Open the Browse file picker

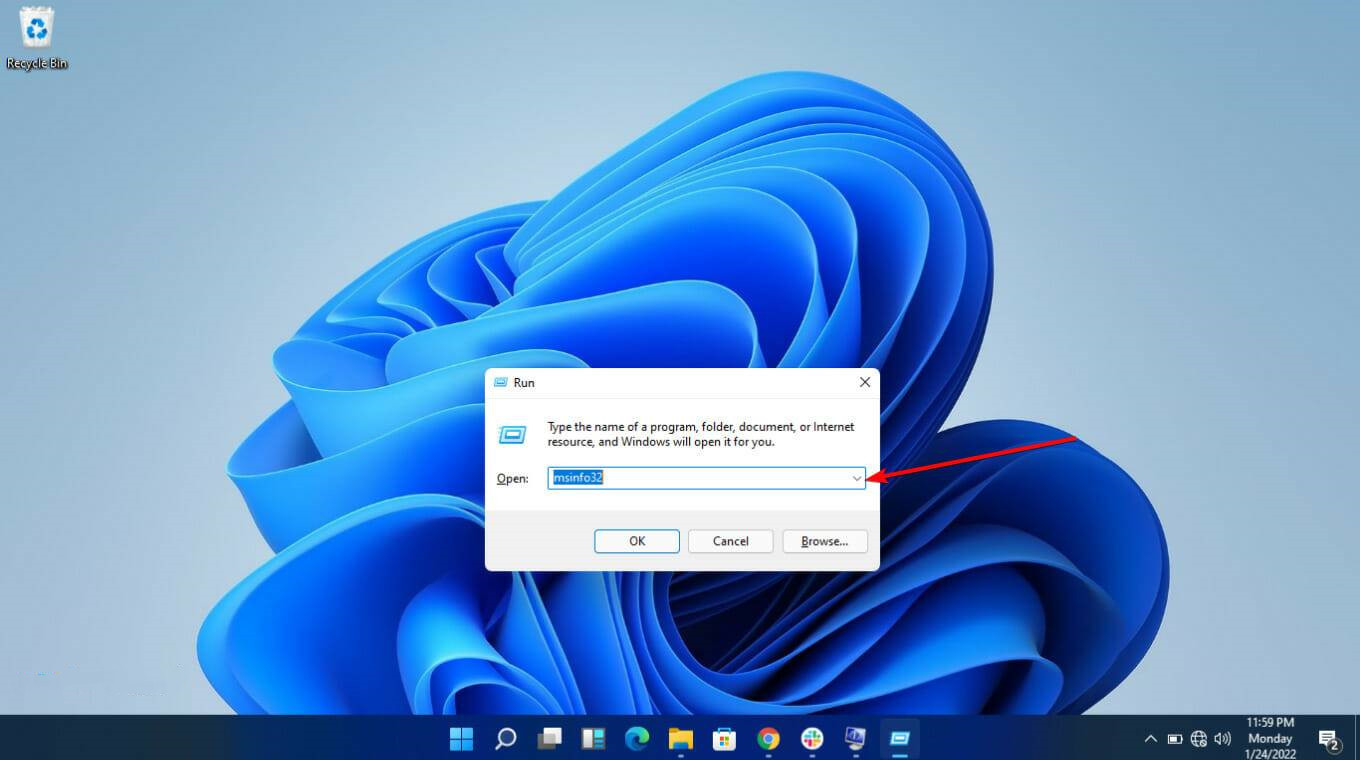coord(824,540)
